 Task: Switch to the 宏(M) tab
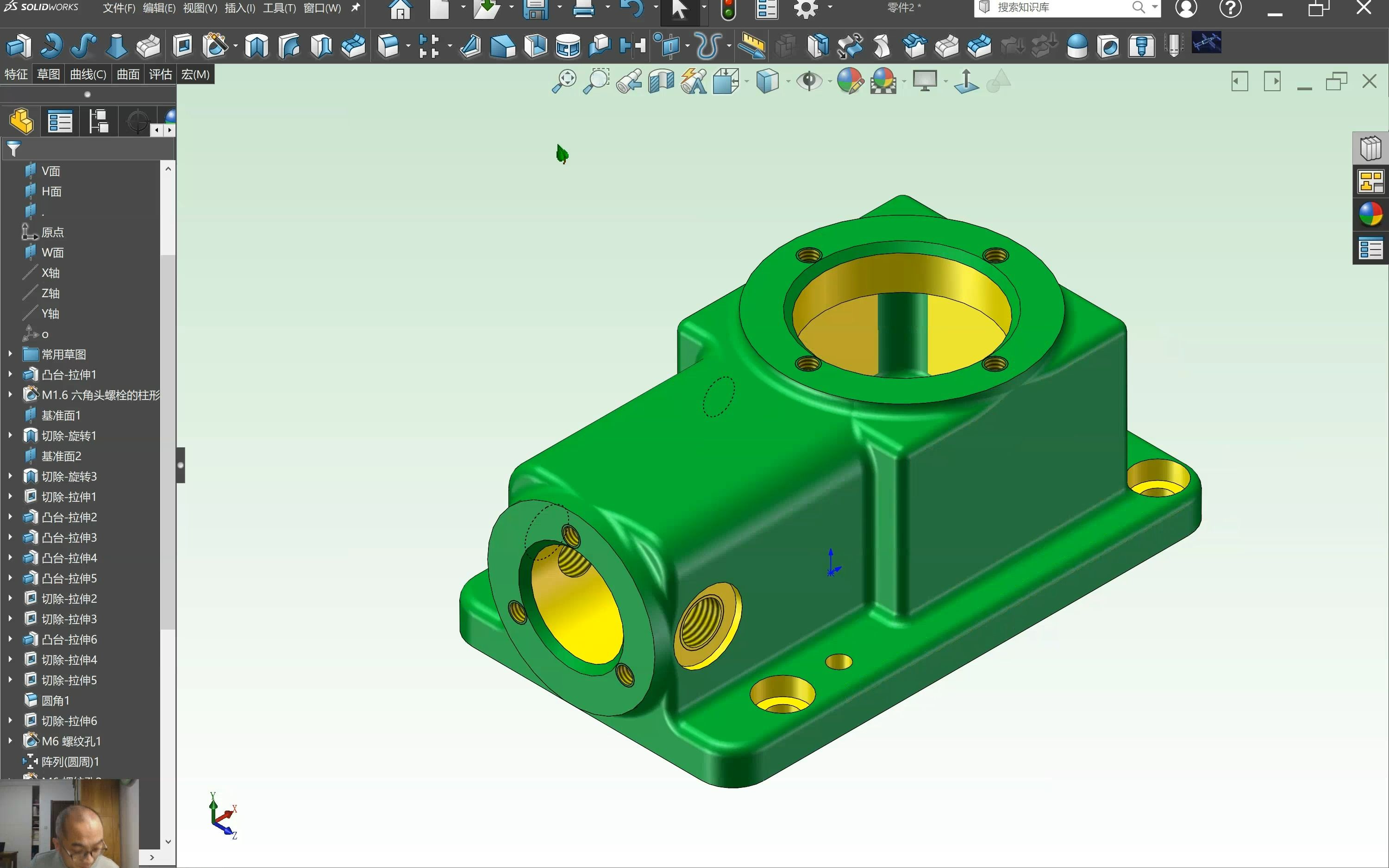click(196, 75)
